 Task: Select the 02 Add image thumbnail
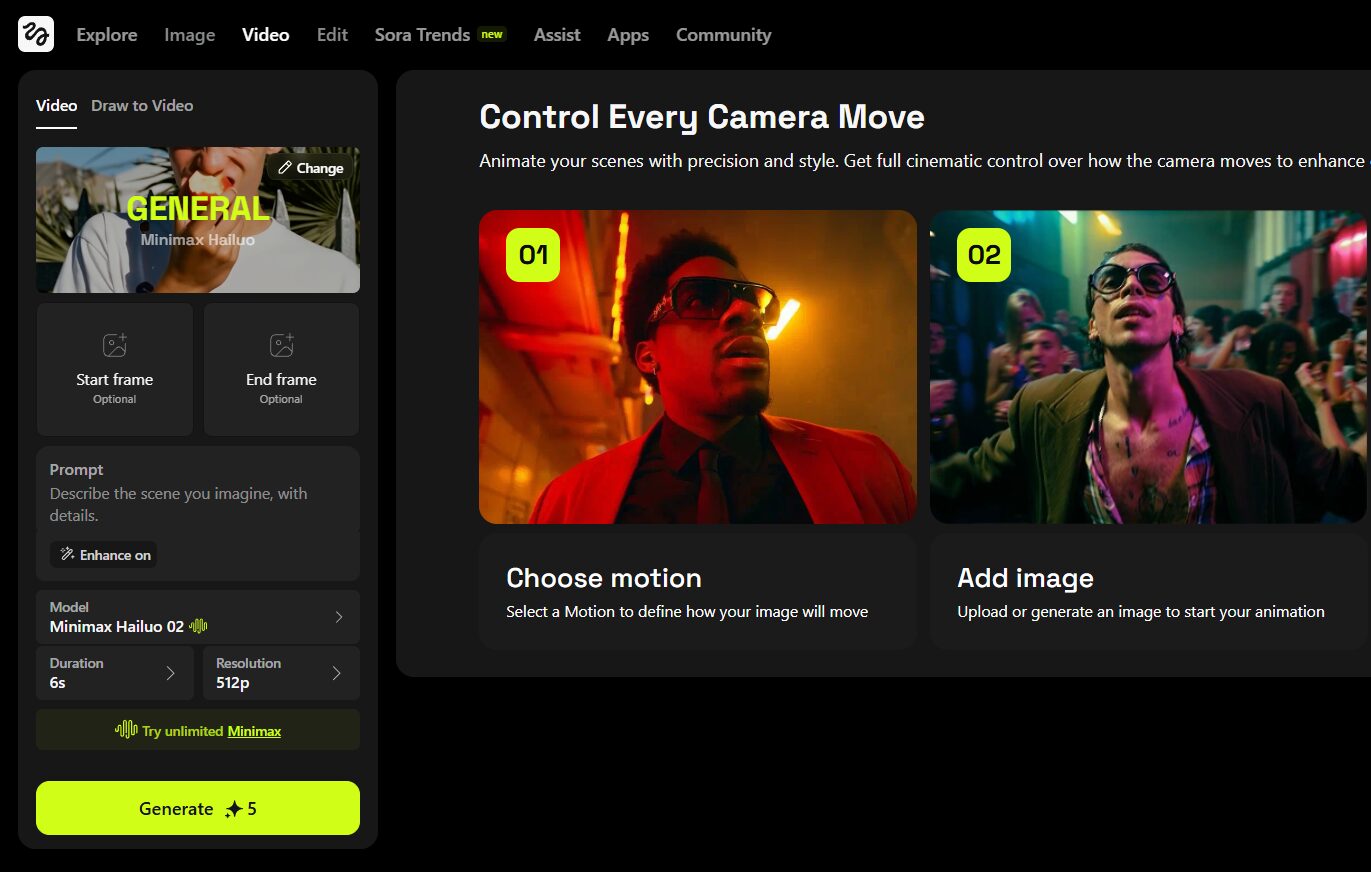click(1148, 367)
